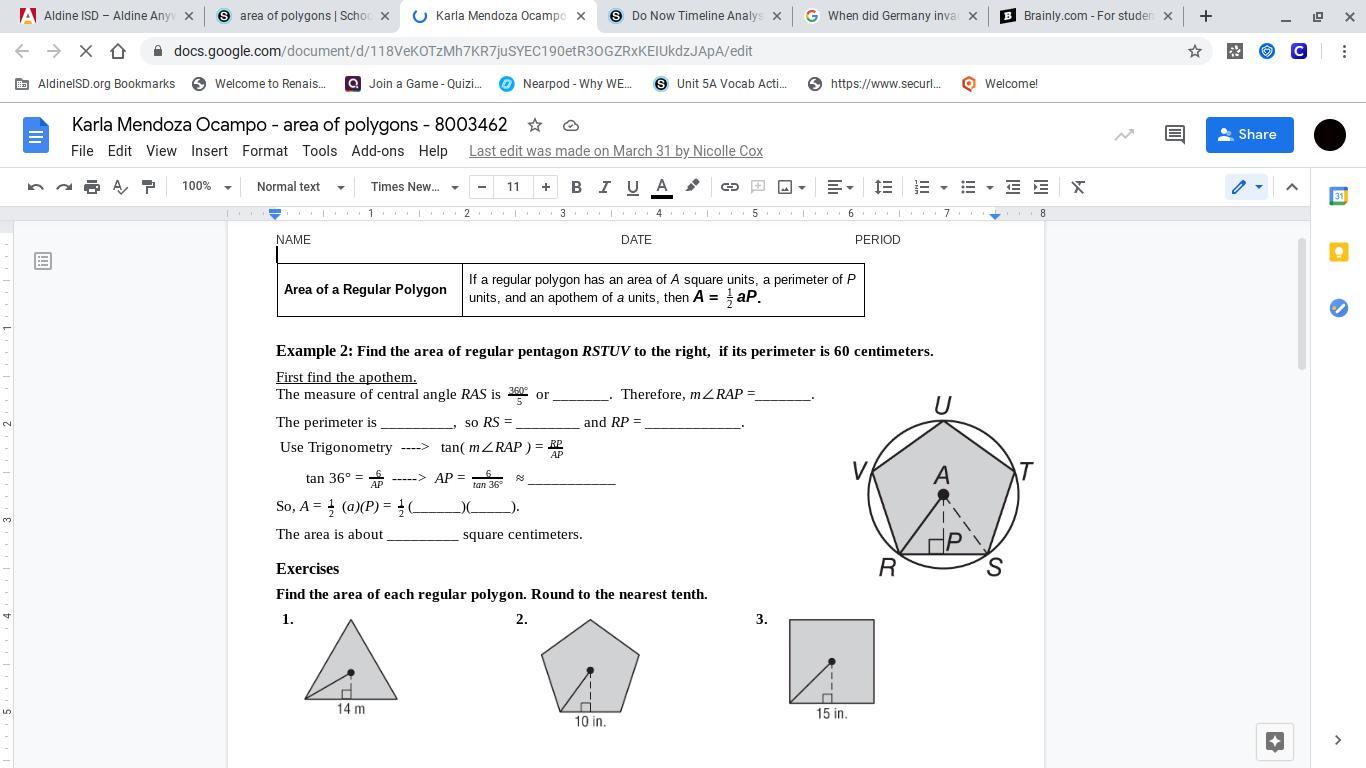The width and height of the screenshot is (1366, 768).
Task: Open last edit version history link
Action: point(616,151)
